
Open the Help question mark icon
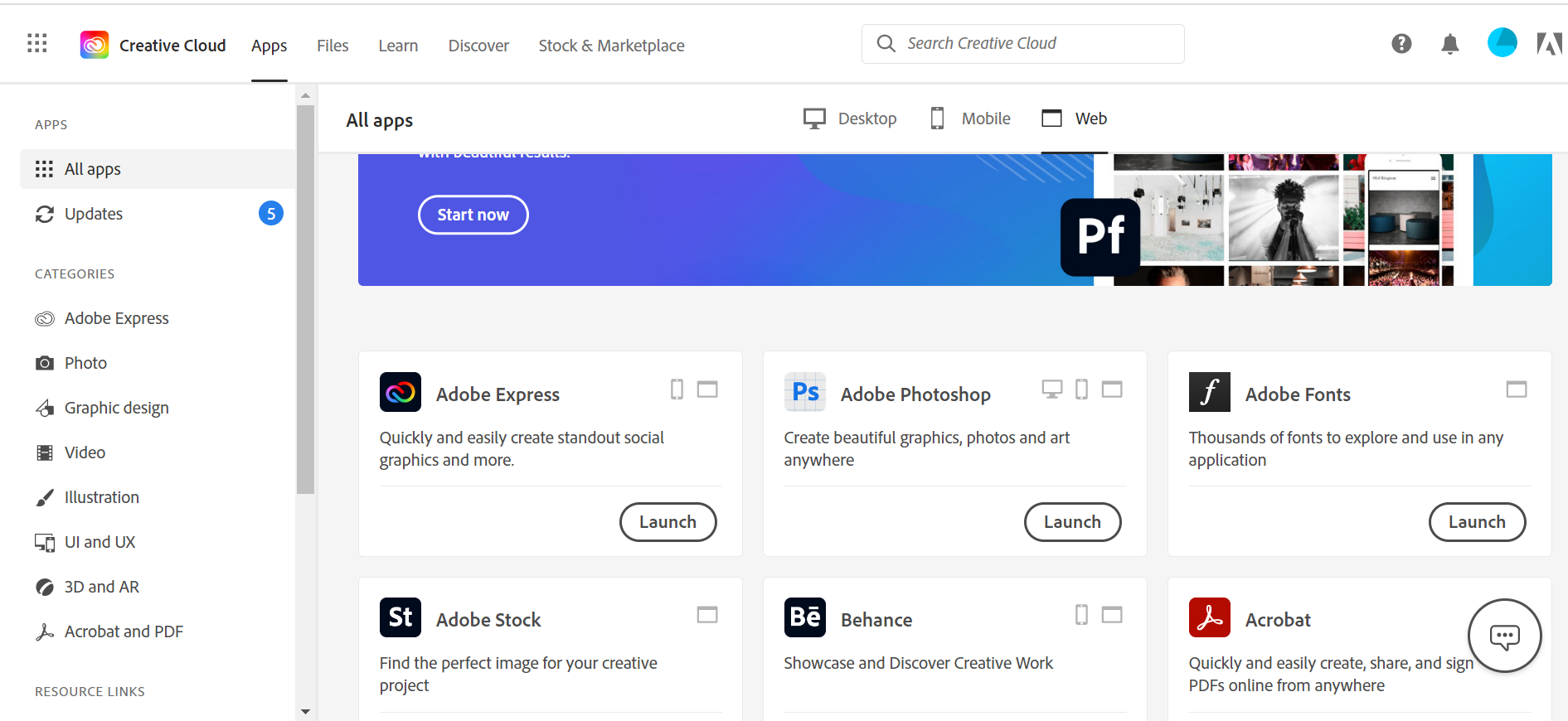[1401, 44]
